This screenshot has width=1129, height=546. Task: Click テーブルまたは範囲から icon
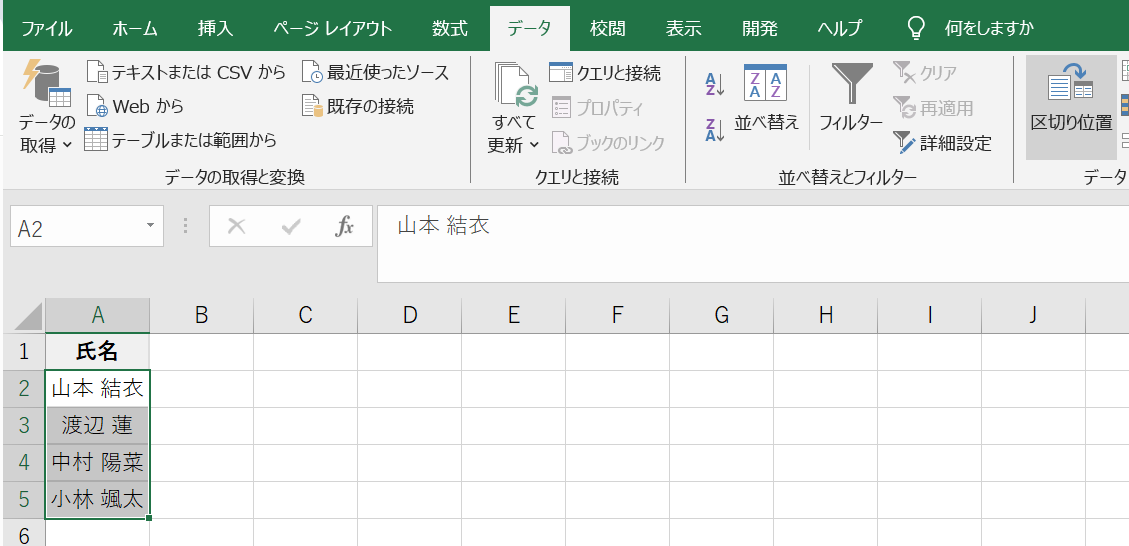point(180,140)
